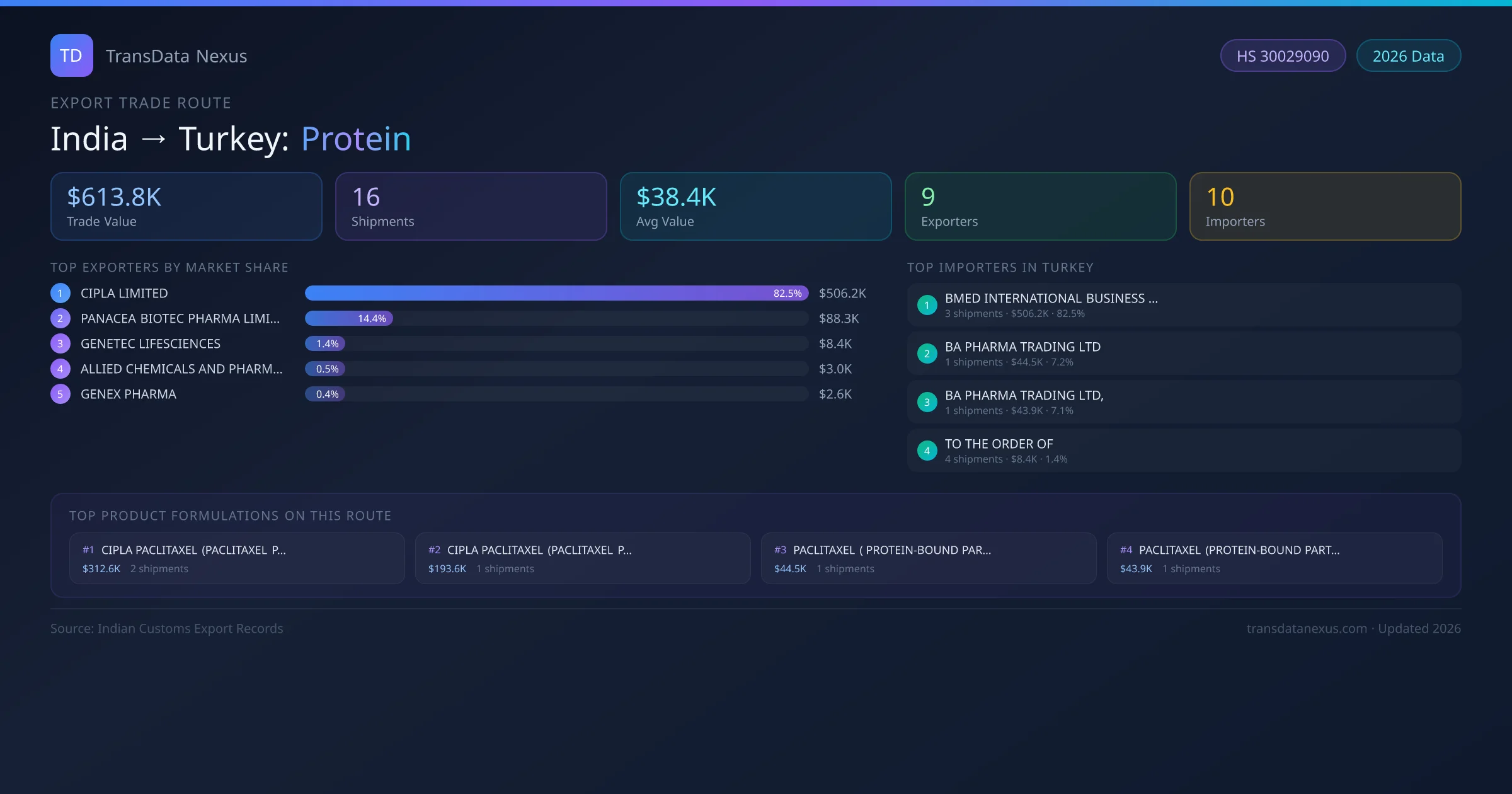This screenshot has height=794, width=1512.
Task: Click the transdatanexus.com footer link
Action: [x=1306, y=628]
